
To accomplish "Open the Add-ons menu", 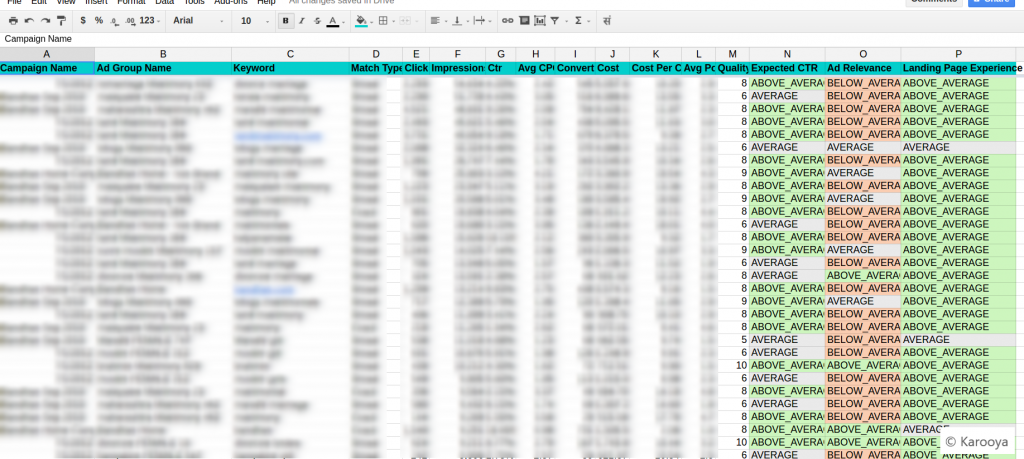I will tap(231, 3).
